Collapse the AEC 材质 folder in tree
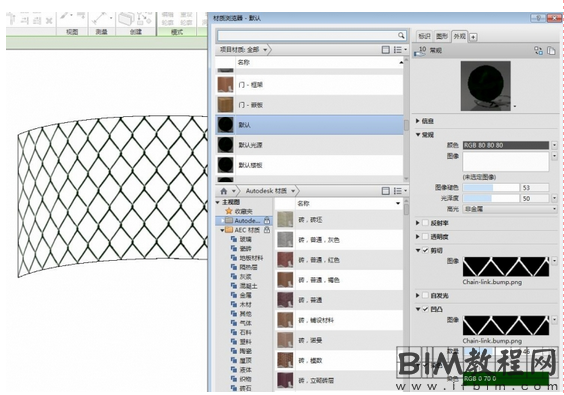The image size is (564, 395). (222, 230)
